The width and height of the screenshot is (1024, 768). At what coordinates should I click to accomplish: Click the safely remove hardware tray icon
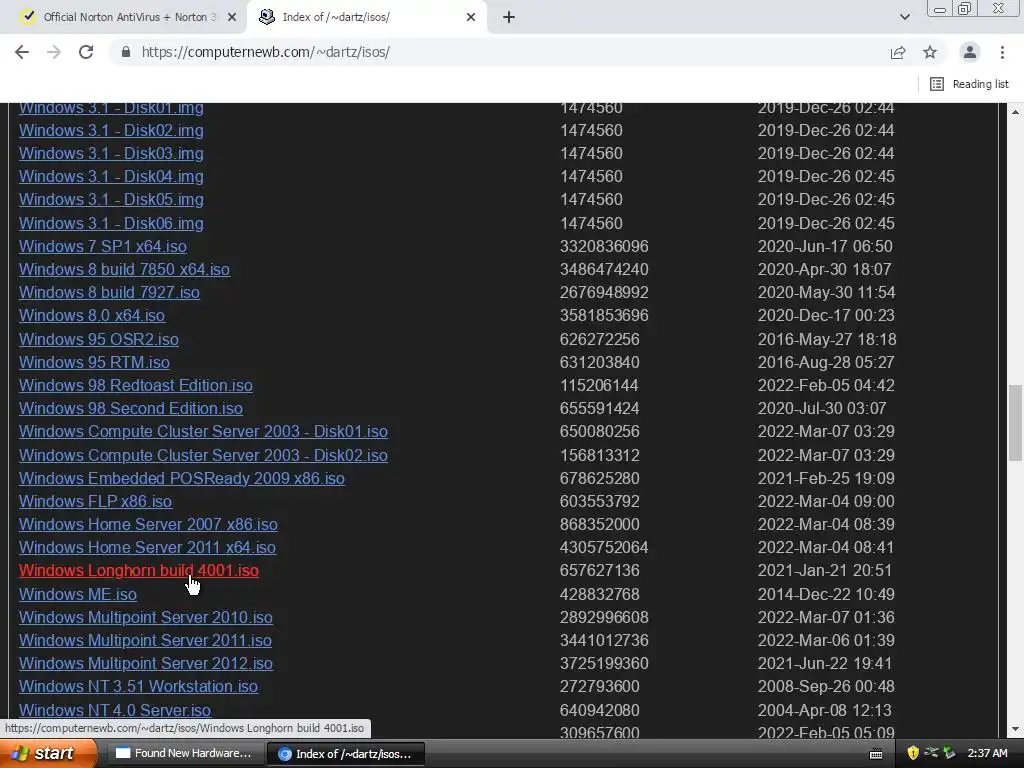pyautogui.click(x=949, y=754)
